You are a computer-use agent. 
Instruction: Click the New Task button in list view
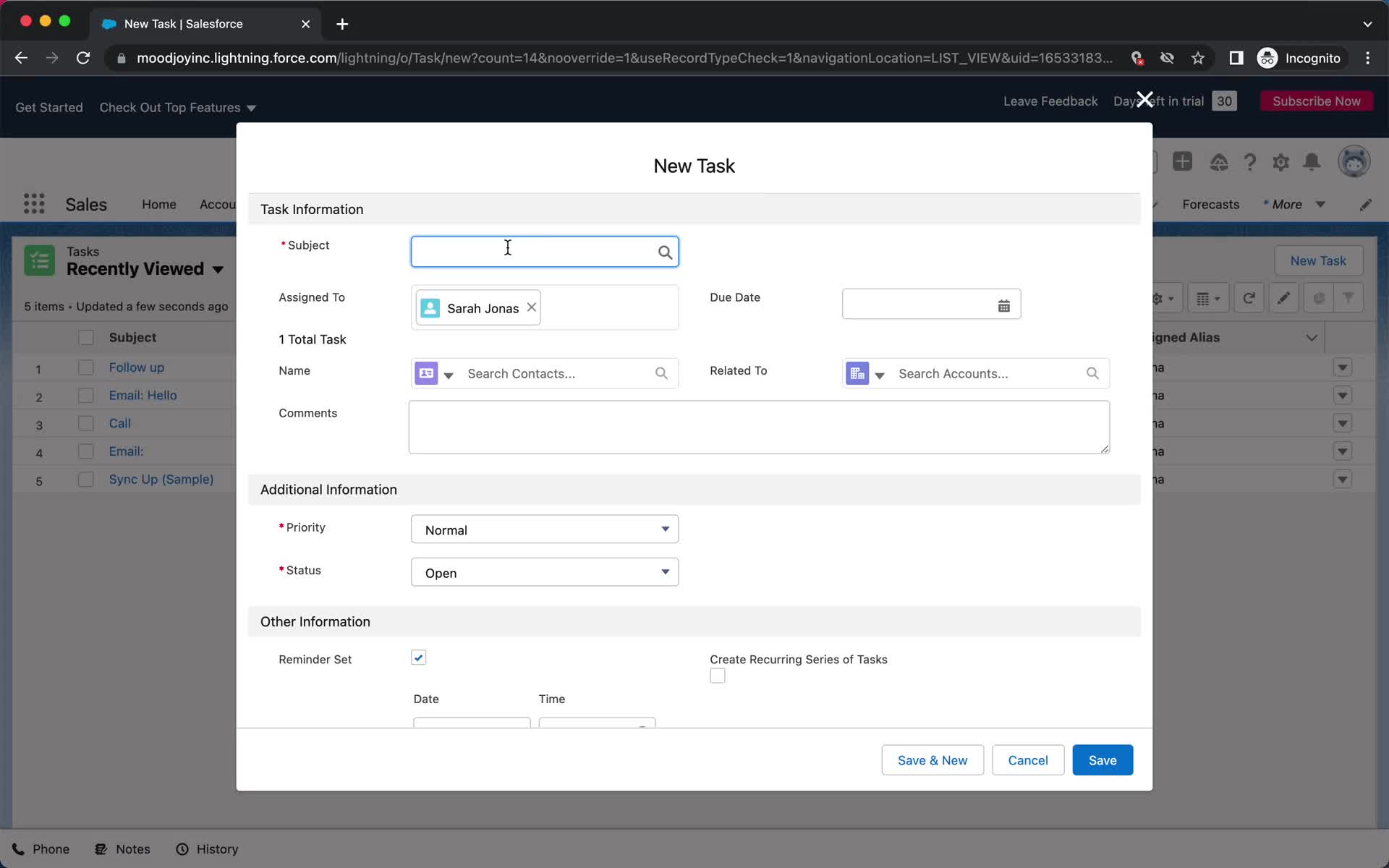pos(1318,261)
